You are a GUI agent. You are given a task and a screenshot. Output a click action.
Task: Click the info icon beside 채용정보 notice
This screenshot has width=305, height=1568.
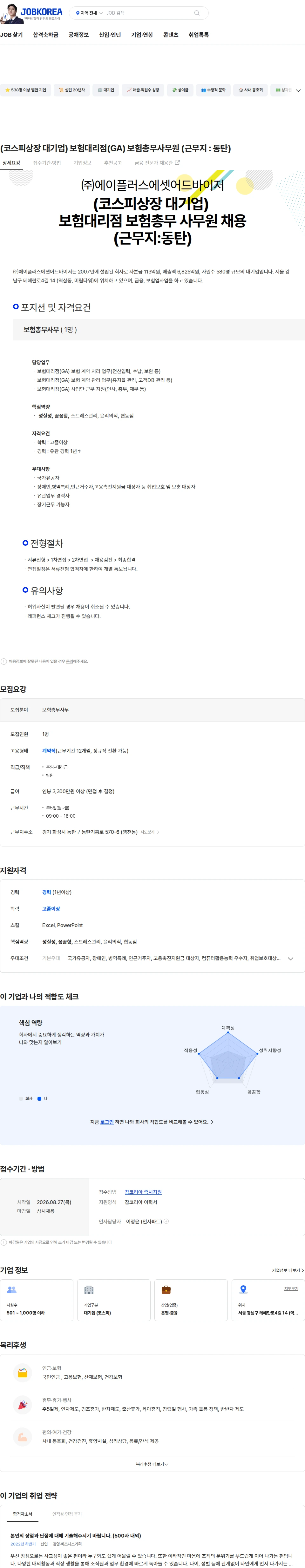[4, 661]
